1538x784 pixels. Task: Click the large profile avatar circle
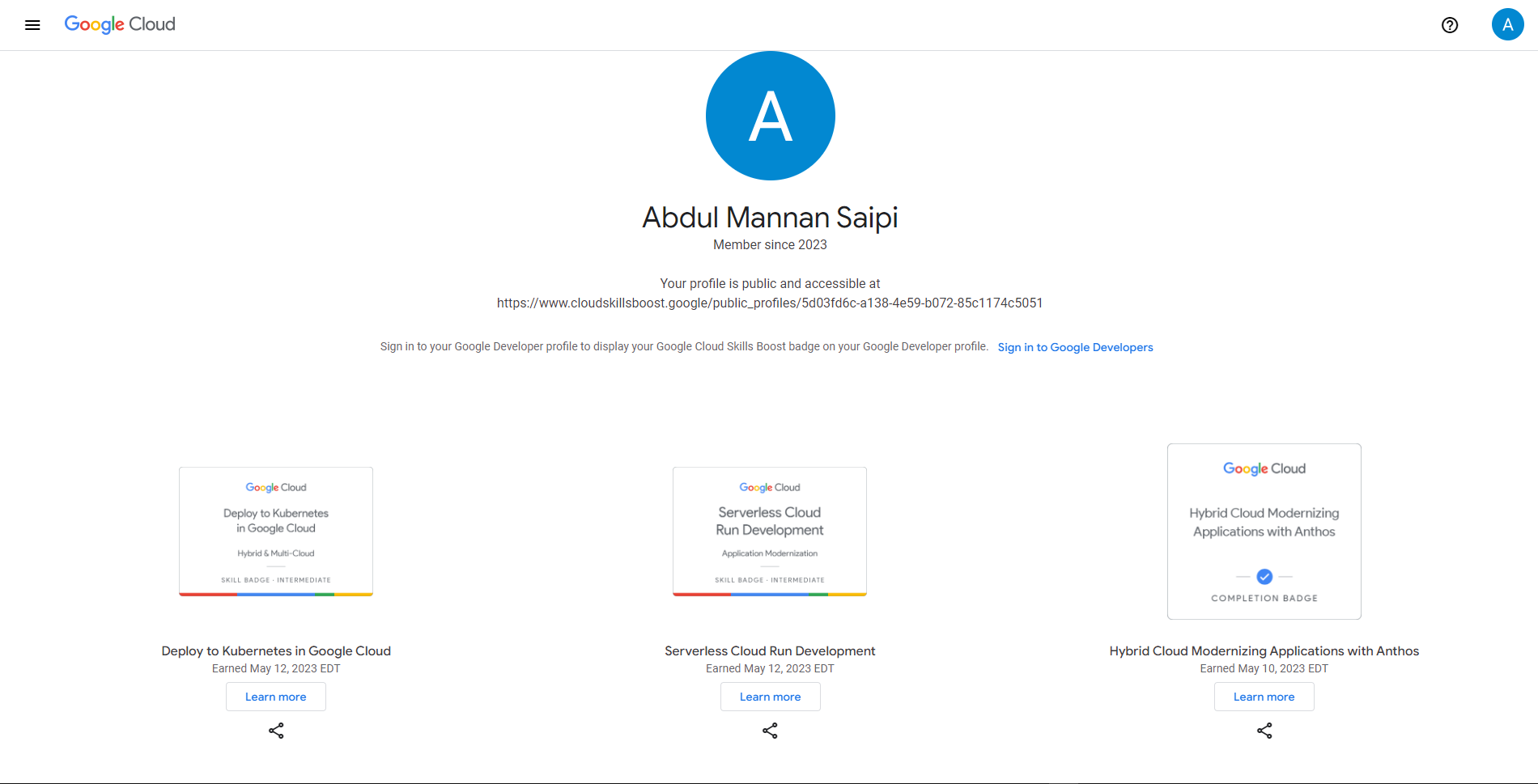tap(770, 116)
